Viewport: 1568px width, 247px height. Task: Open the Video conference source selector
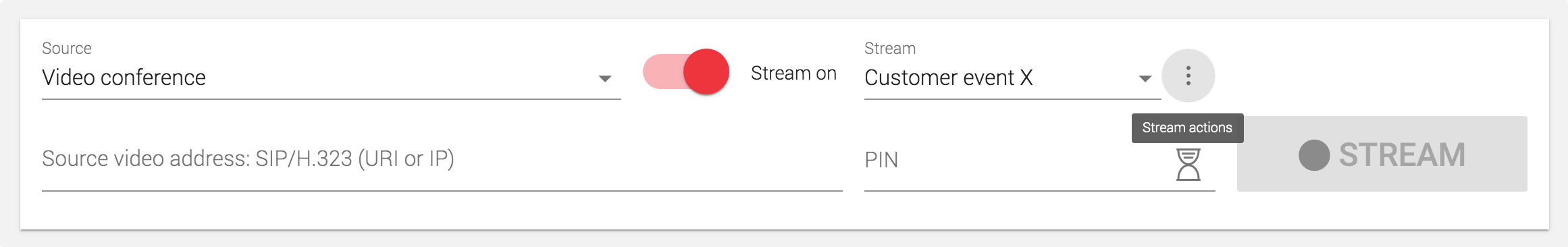tap(331, 78)
